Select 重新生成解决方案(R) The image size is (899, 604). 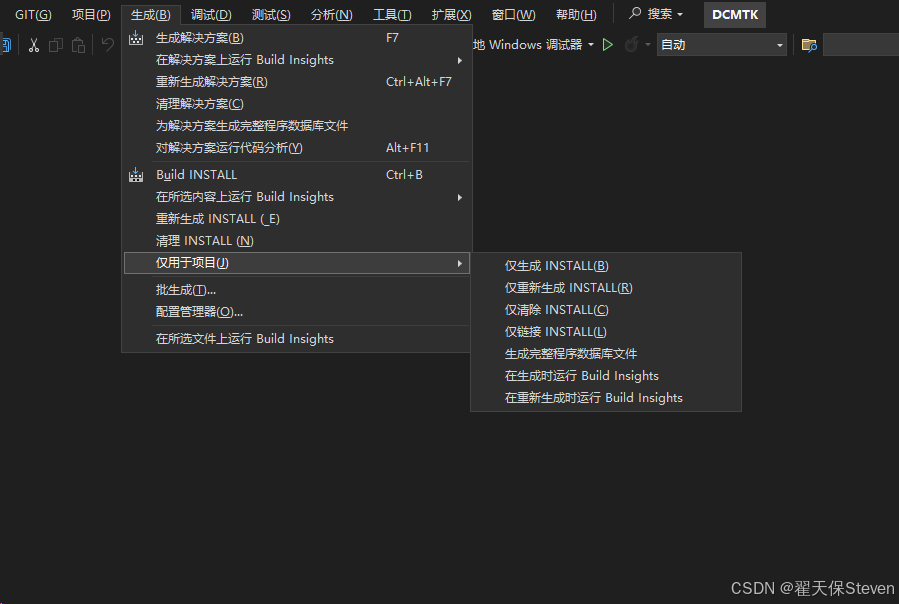pos(296,81)
